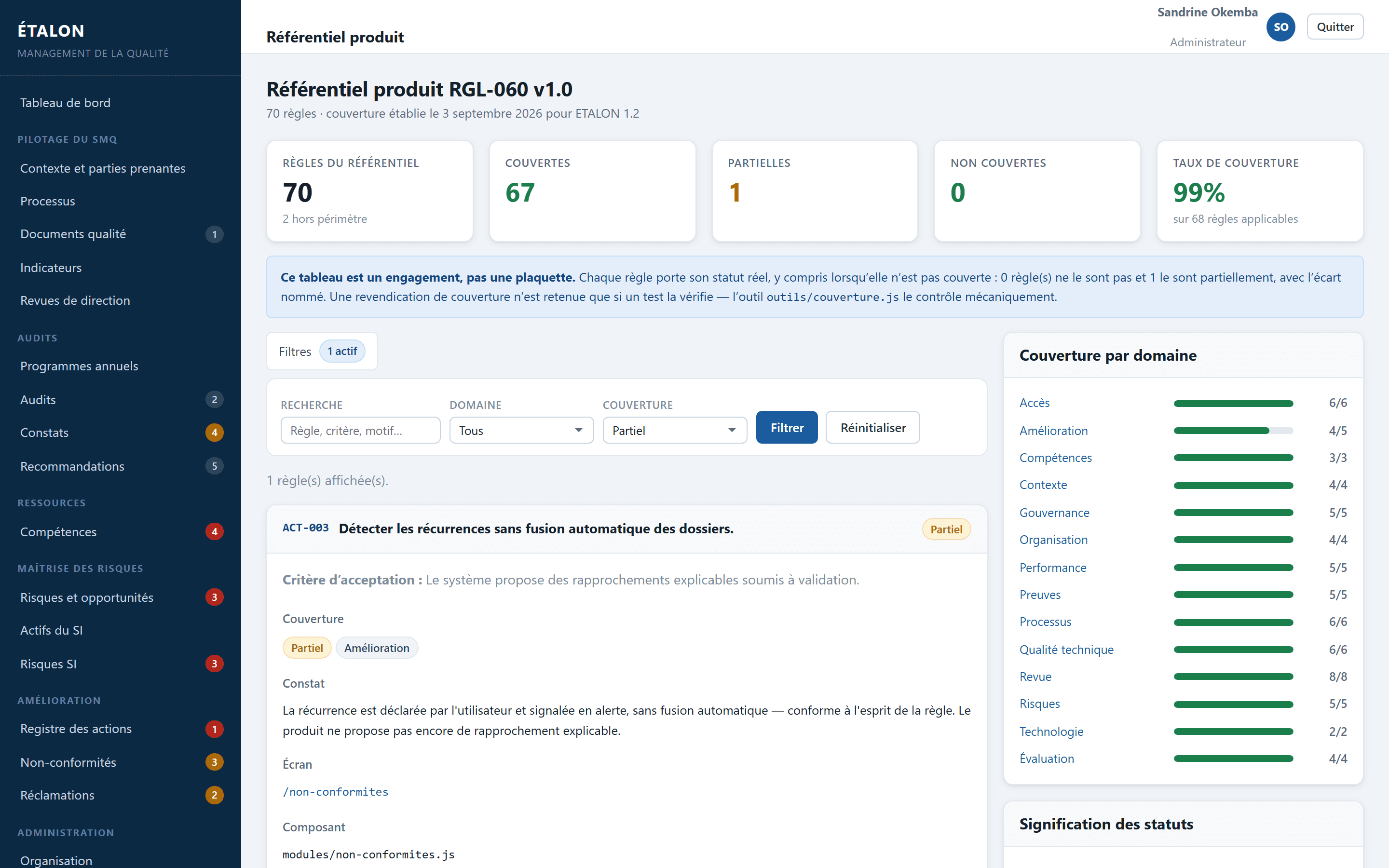Click the Amélioration tag under Couverture
Screen dimensions: 1389x868
click(377, 648)
